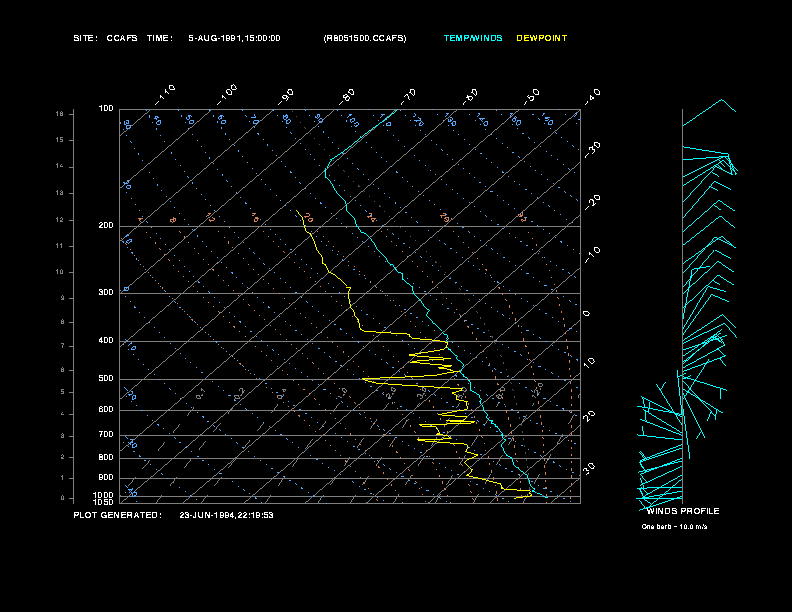The image size is (792, 612).
Task: Click the 700 pressure level label
Action: coord(106,434)
